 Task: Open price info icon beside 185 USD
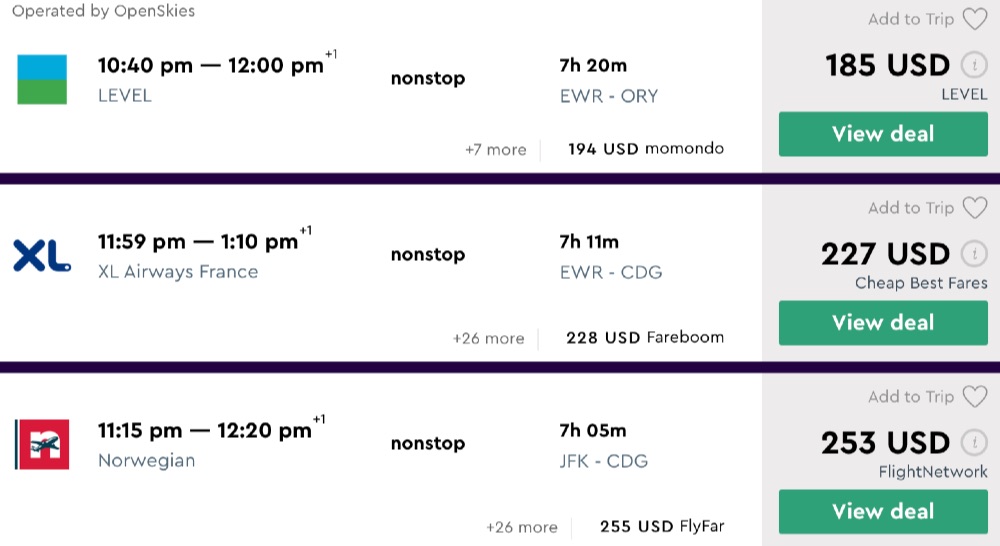(972, 66)
